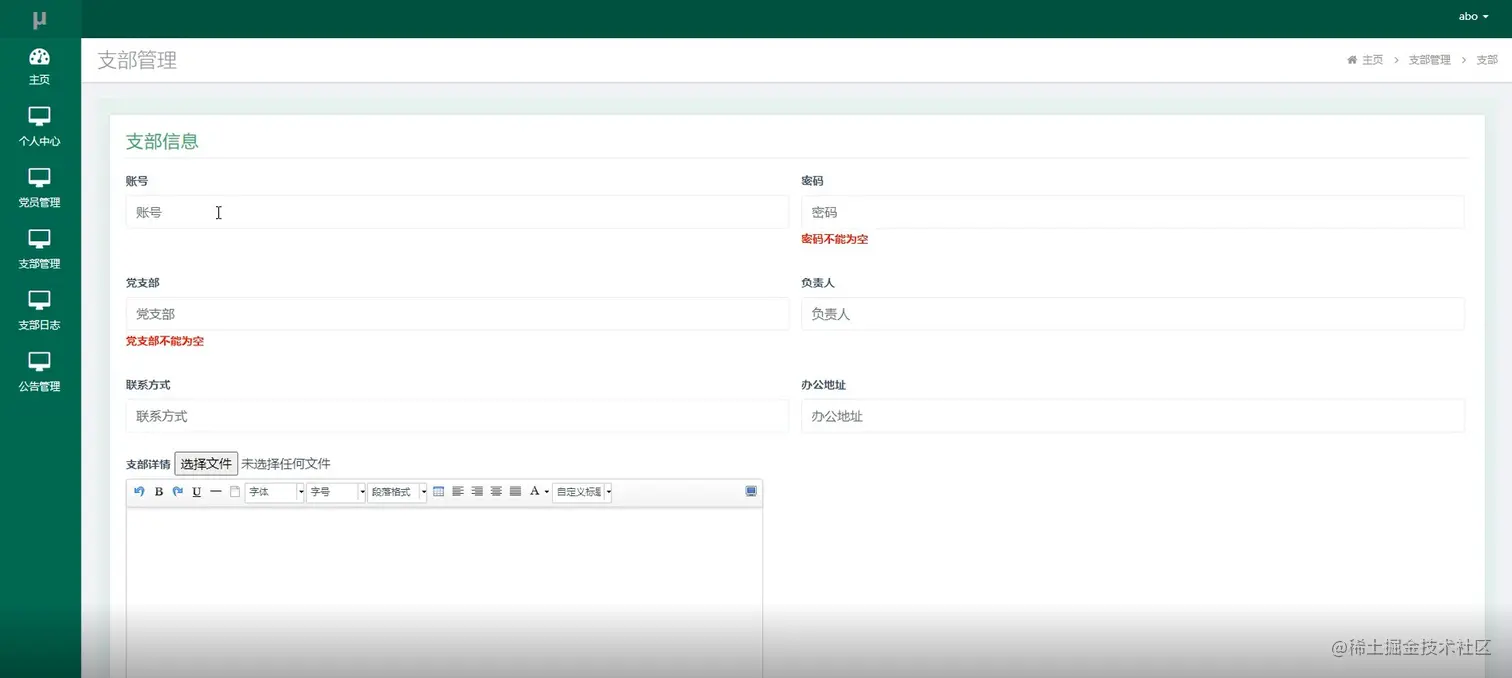Image resolution: width=1512 pixels, height=678 pixels.
Task: Justify text in editor
Action: point(515,491)
